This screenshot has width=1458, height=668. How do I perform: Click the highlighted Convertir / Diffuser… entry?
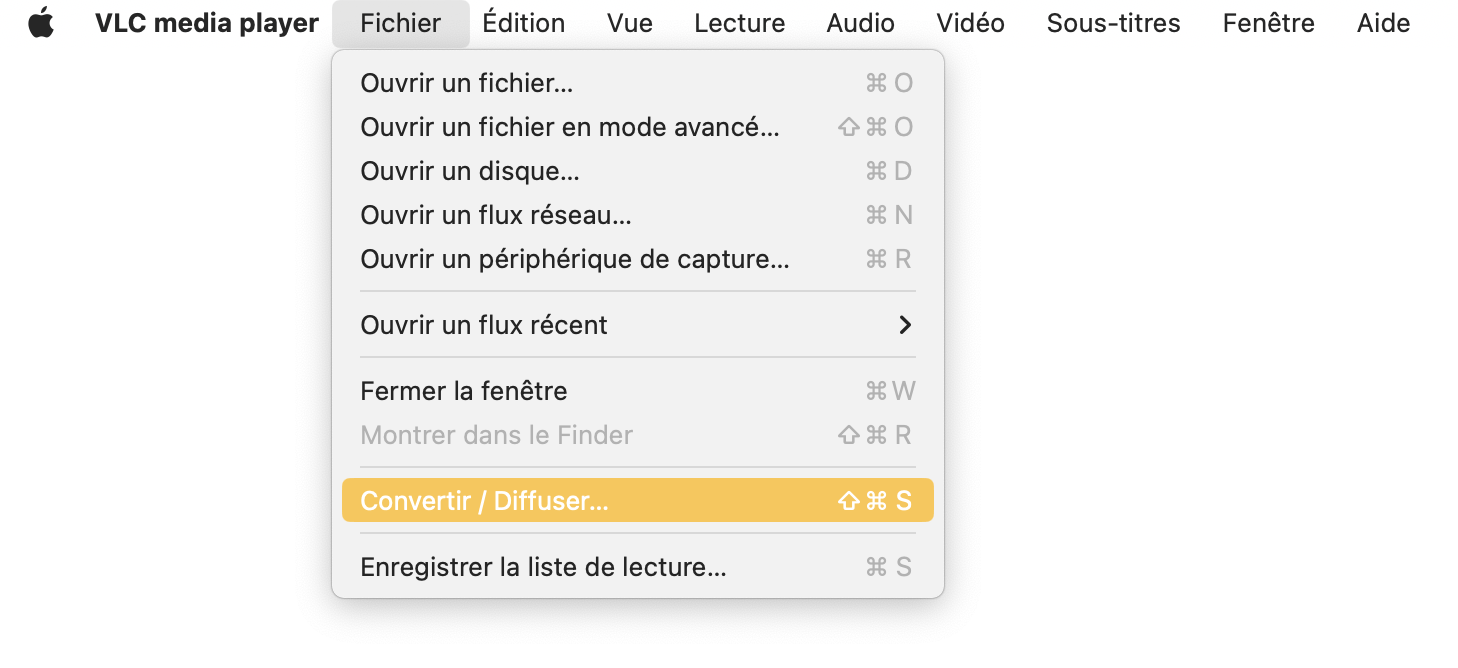[637, 500]
